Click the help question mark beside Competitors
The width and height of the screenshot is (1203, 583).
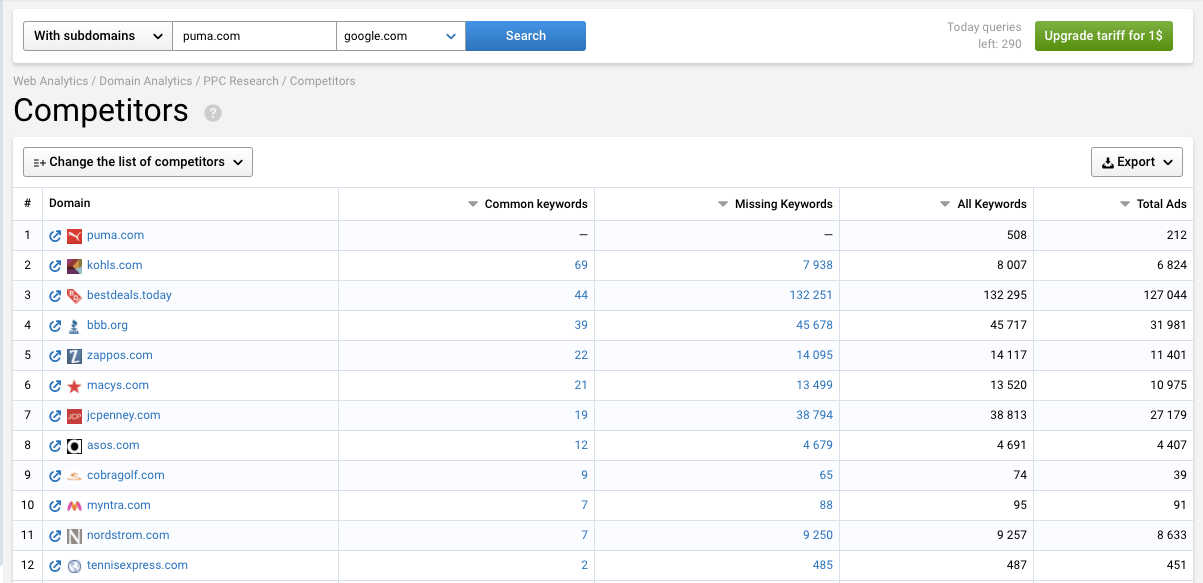(x=213, y=113)
